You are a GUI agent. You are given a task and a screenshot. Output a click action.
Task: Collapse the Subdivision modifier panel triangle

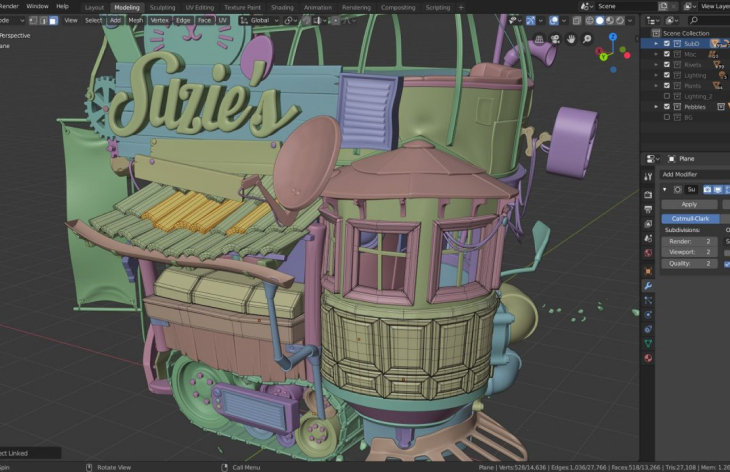(x=665, y=189)
